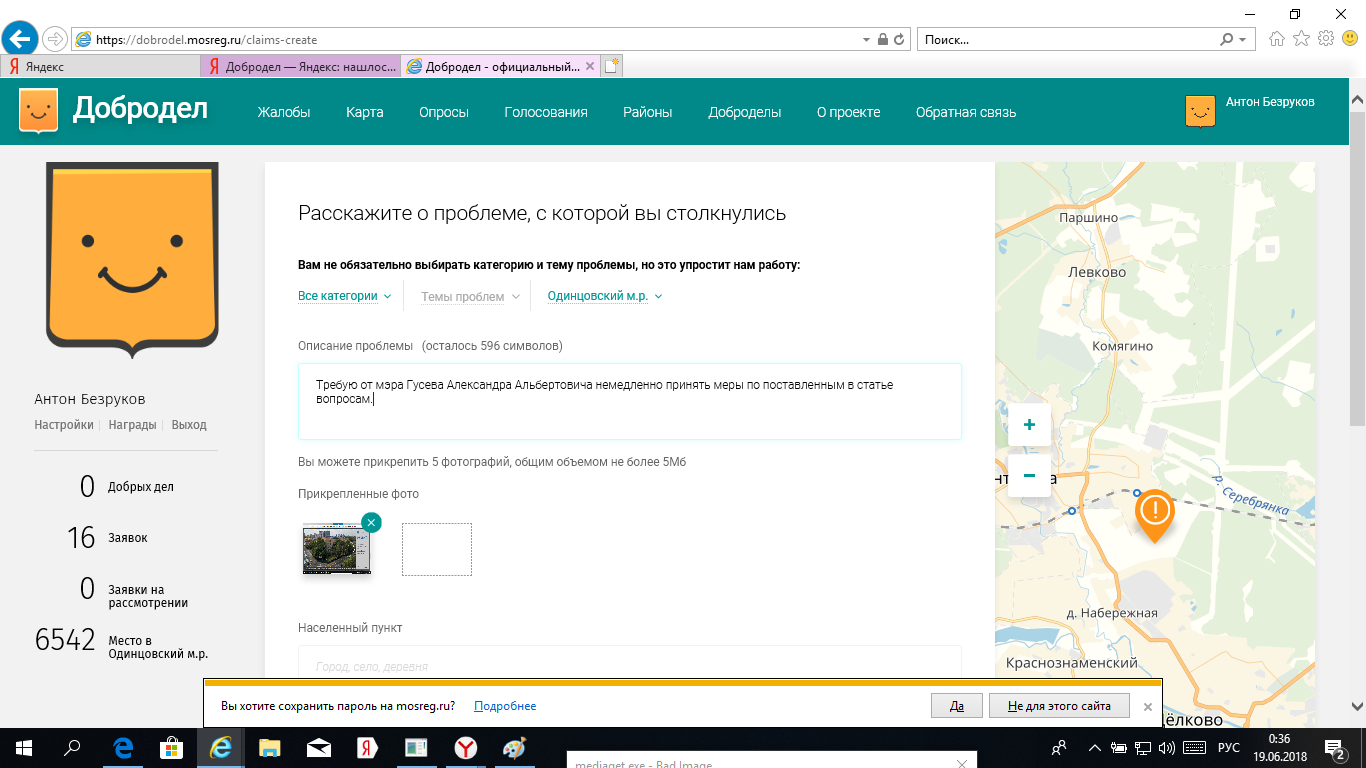This screenshot has width=1366, height=768.
Task: Expand the Все категории dropdown
Action: click(344, 296)
